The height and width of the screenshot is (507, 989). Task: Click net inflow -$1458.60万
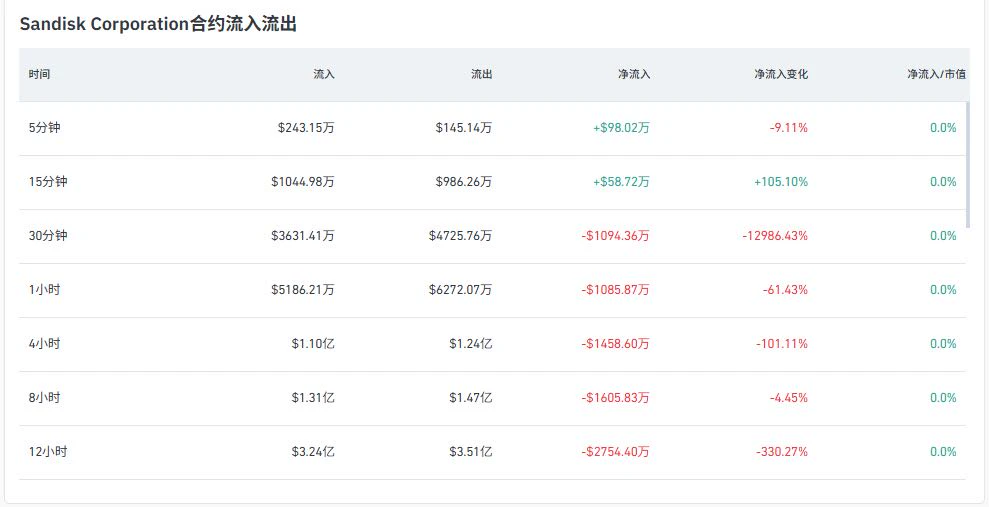pos(616,344)
